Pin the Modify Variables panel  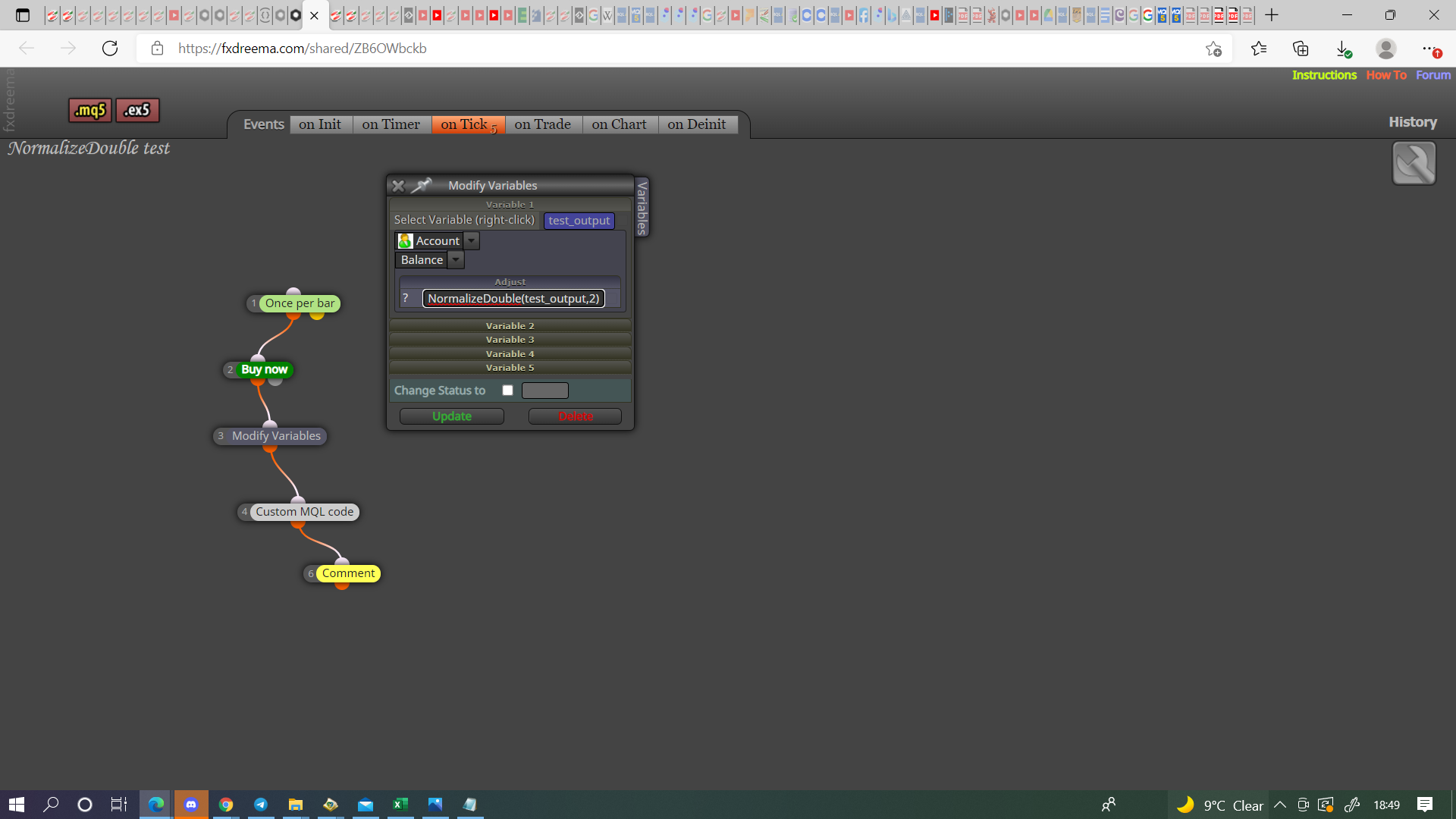pyautogui.click(x=422, y=185)
